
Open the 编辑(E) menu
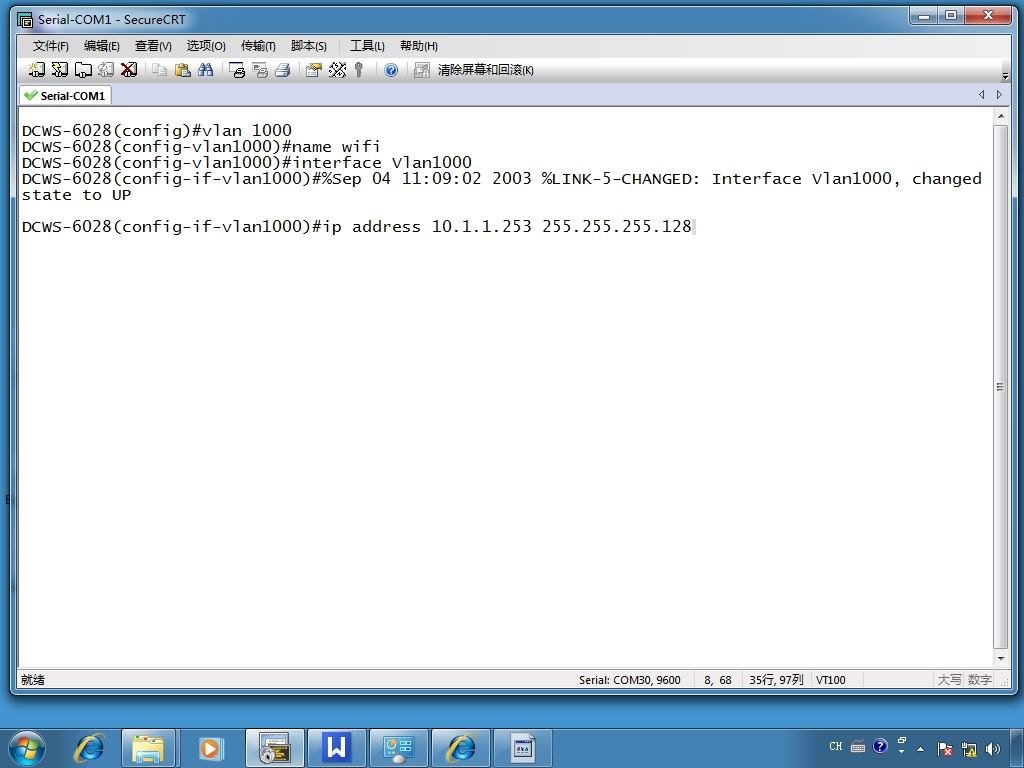101,46
